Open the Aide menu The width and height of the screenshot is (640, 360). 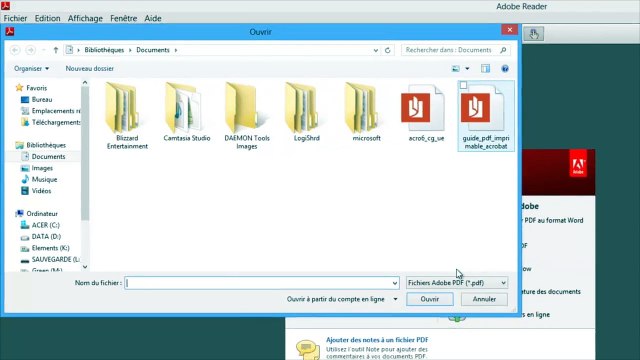click(x=153, y=18)
